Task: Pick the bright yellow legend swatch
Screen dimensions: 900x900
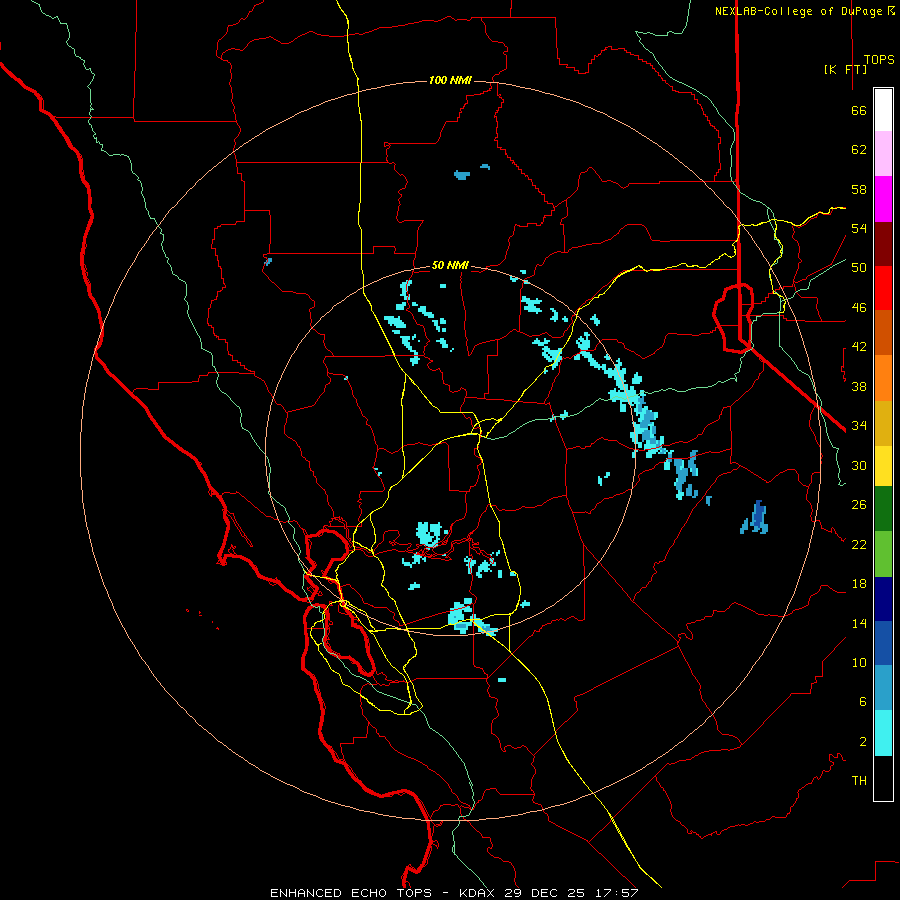Action: (x=883, y=466)
